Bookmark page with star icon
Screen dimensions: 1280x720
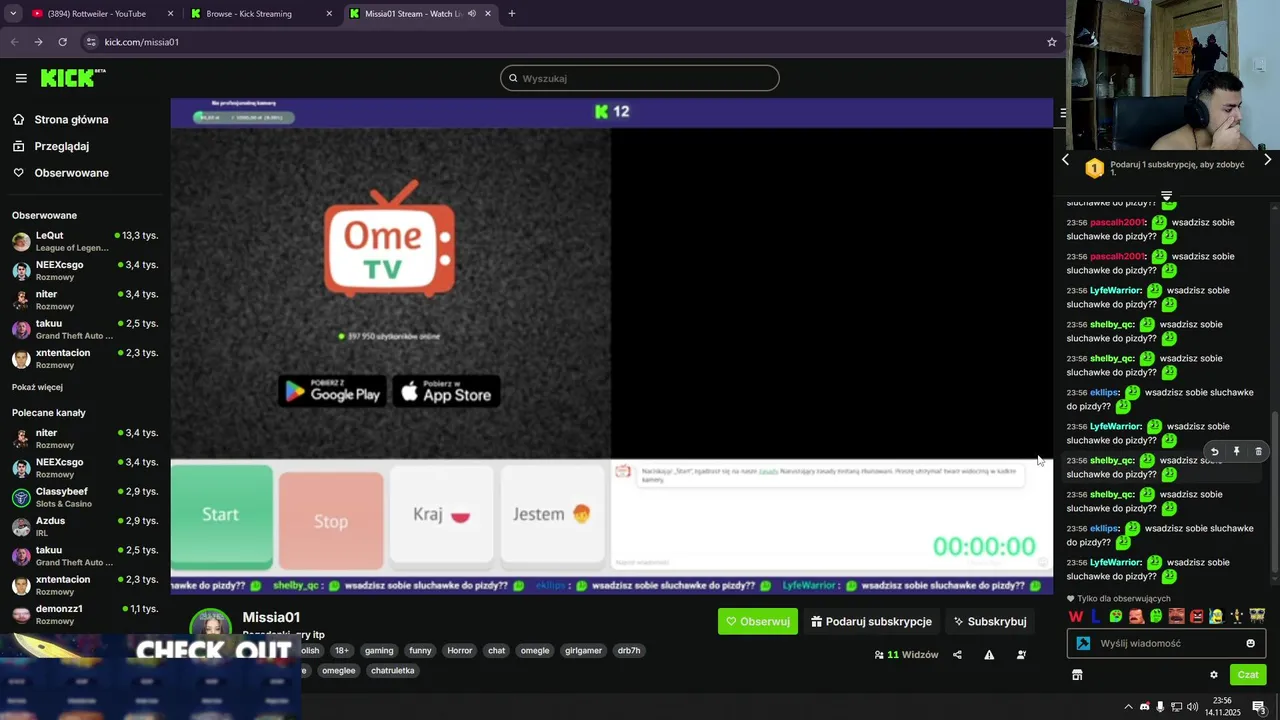(x=1052, y=42)
